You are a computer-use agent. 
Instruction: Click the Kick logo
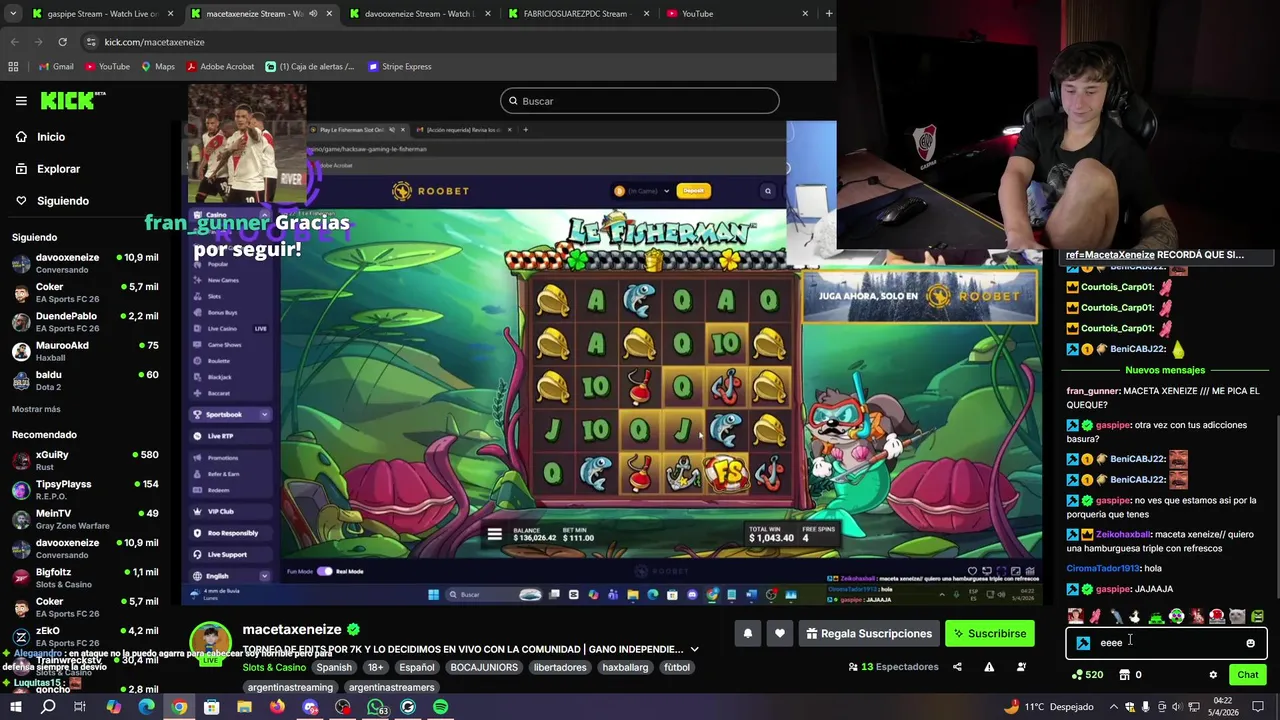(72, 100)
